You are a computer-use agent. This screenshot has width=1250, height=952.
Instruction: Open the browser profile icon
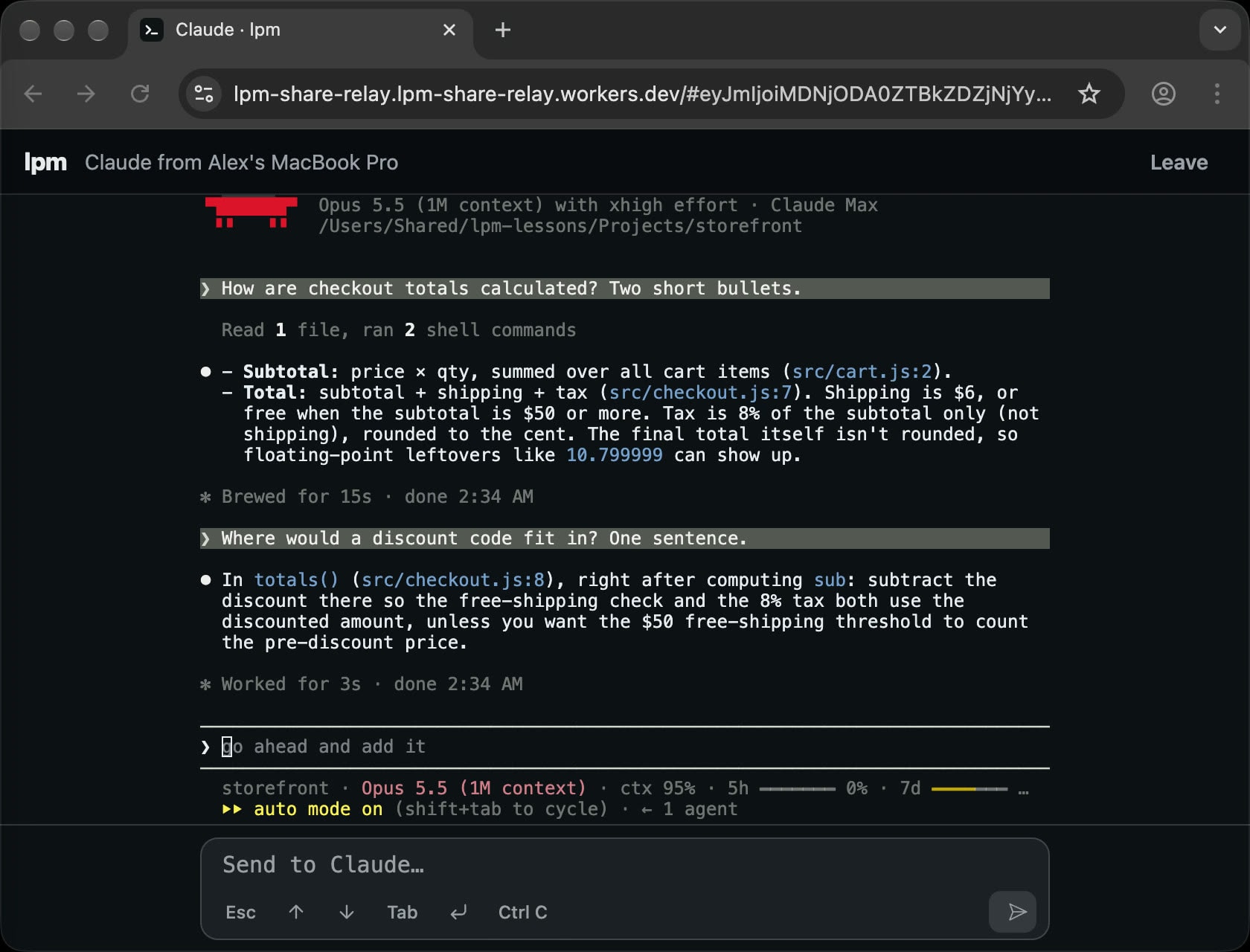pyautogui.click(x=1164, y=94)
